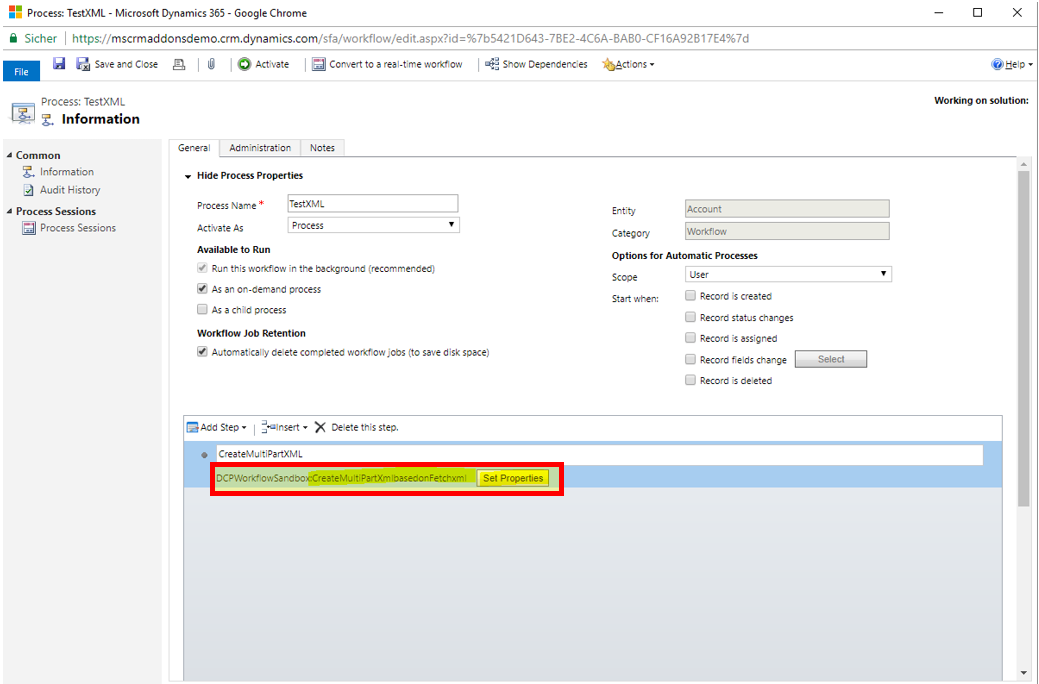1039x684 pixels.
Task: Click the print icon in toolbar
Action: (179, 64)
